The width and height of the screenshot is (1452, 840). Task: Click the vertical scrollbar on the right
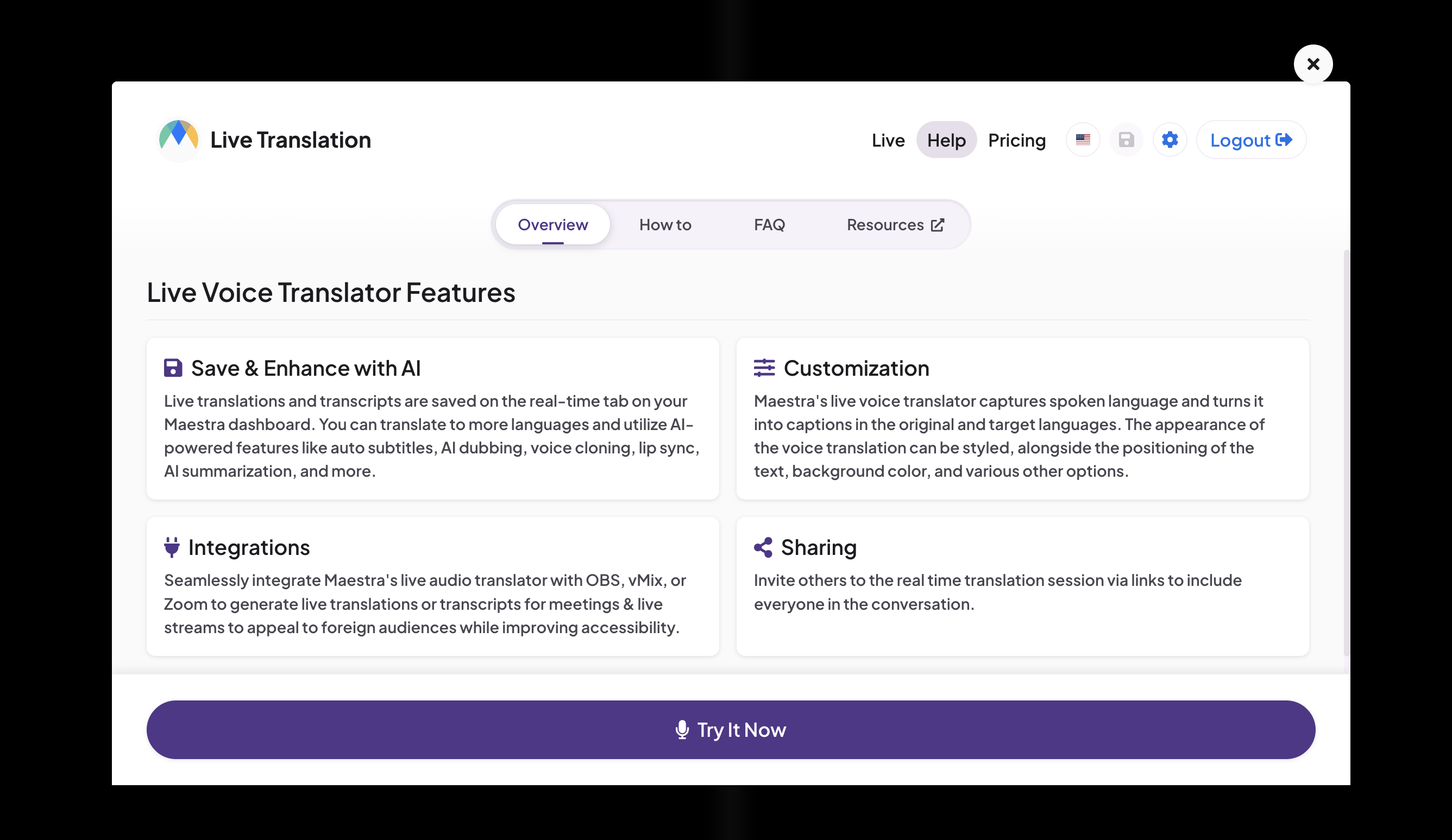tap(1346, 452)
